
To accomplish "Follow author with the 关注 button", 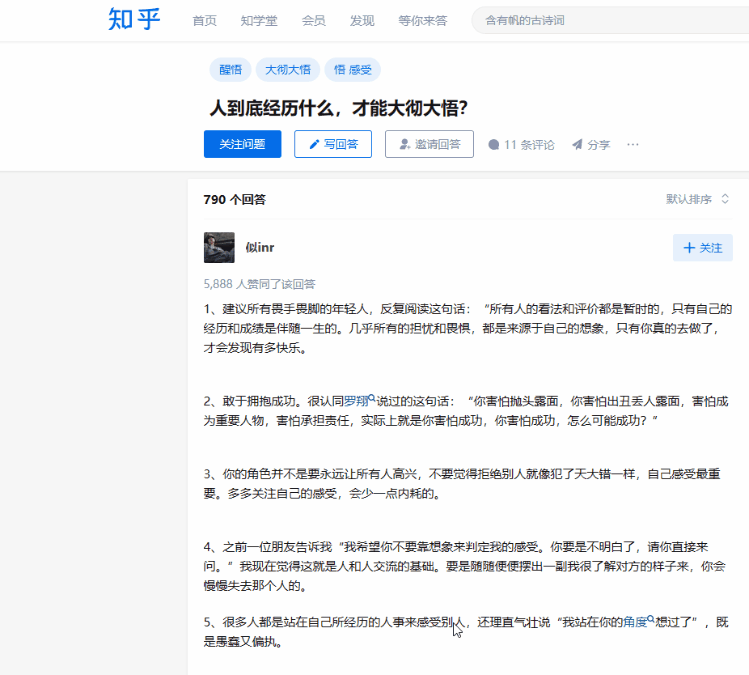I will [703, 247].
